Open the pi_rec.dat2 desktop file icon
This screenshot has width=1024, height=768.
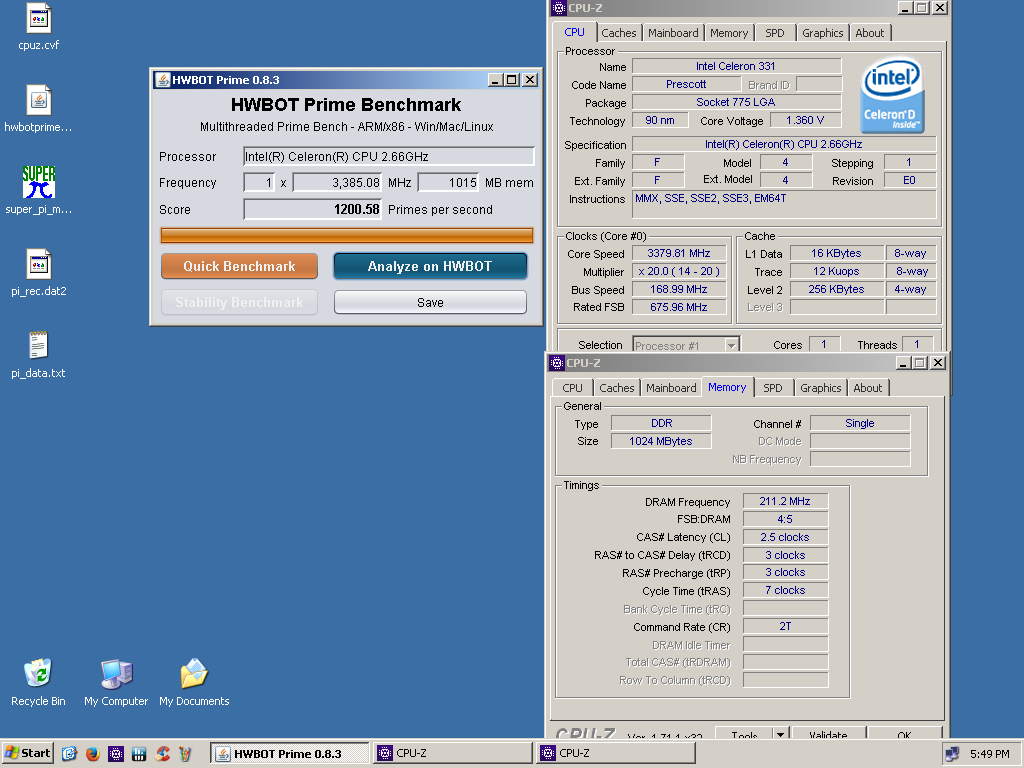pos(39,264)
